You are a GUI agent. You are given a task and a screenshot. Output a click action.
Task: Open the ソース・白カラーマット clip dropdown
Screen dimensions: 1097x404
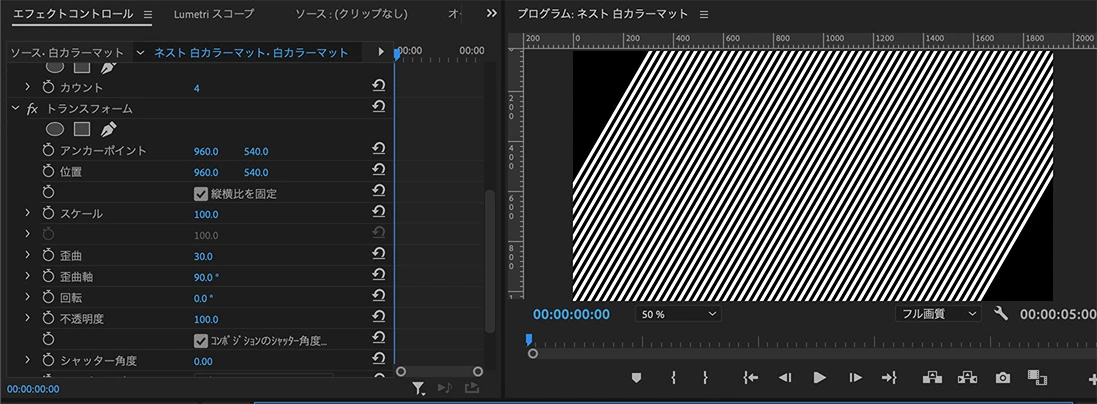tap(141, 53)
